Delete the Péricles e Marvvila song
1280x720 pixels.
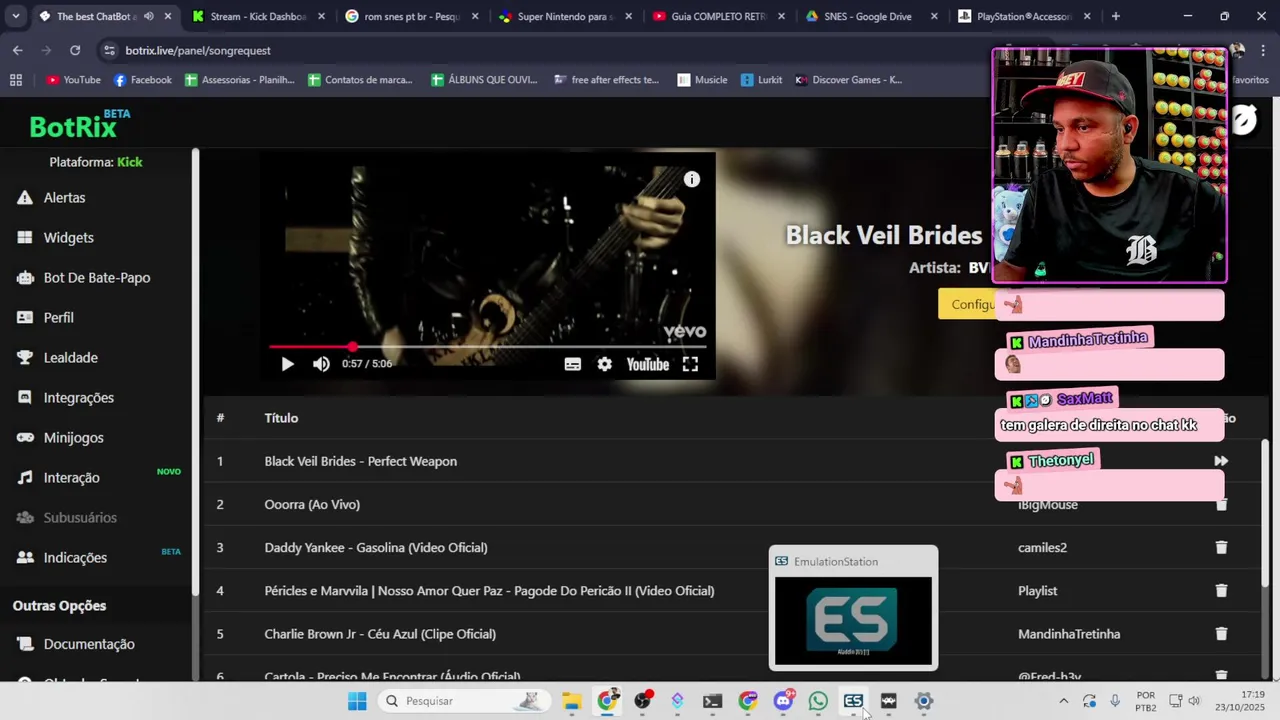pos(1221,591)
